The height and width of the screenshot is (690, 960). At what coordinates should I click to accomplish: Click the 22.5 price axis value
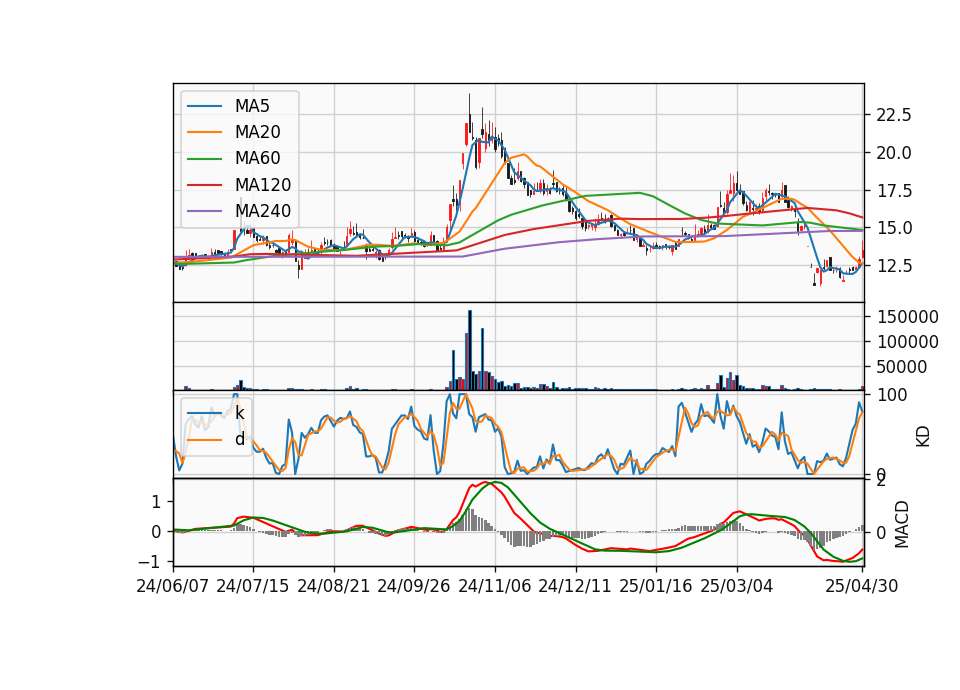tap(894, 115)
